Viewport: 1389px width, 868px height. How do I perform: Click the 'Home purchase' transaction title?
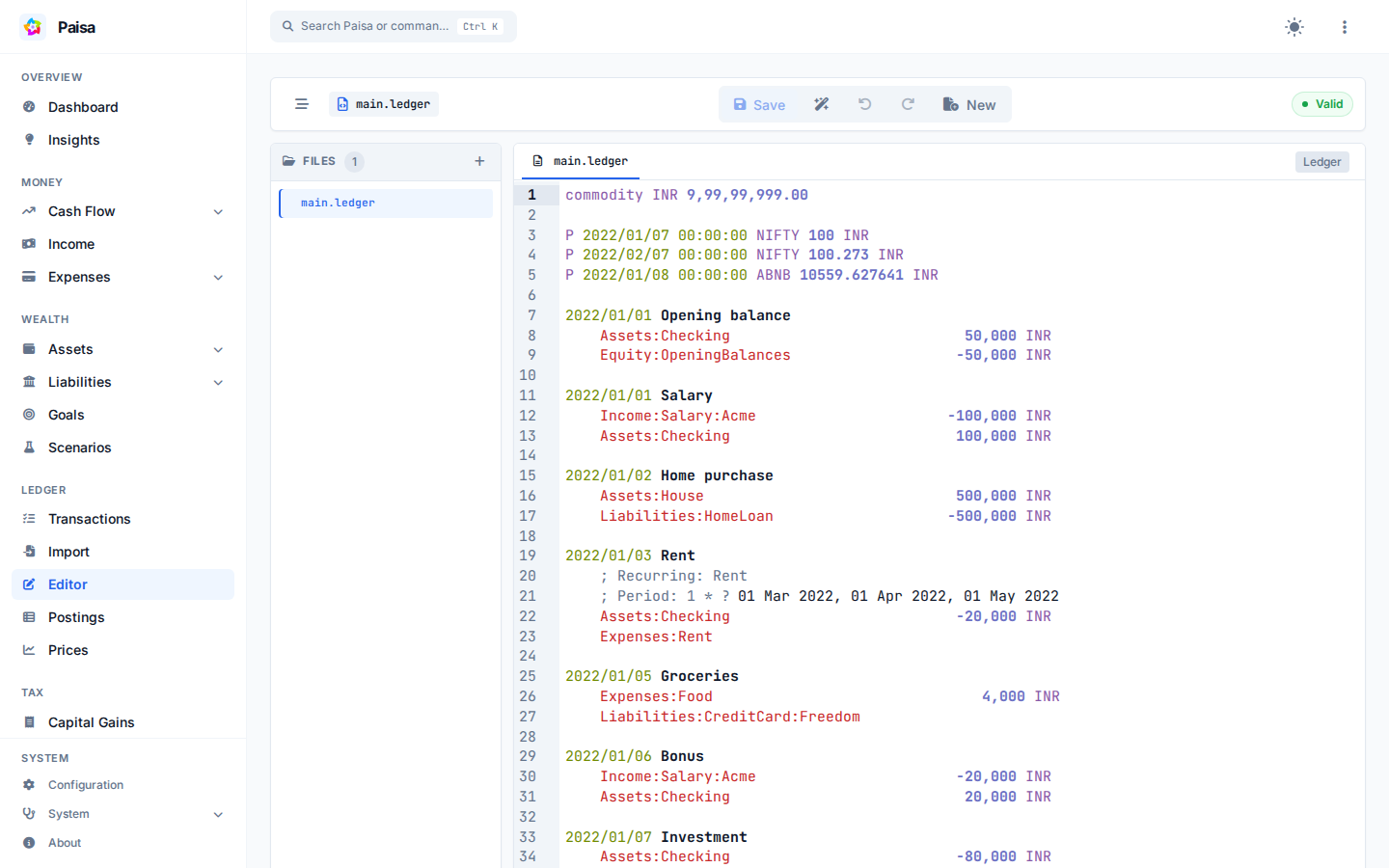pyautogui.click(x=717, y=475)
